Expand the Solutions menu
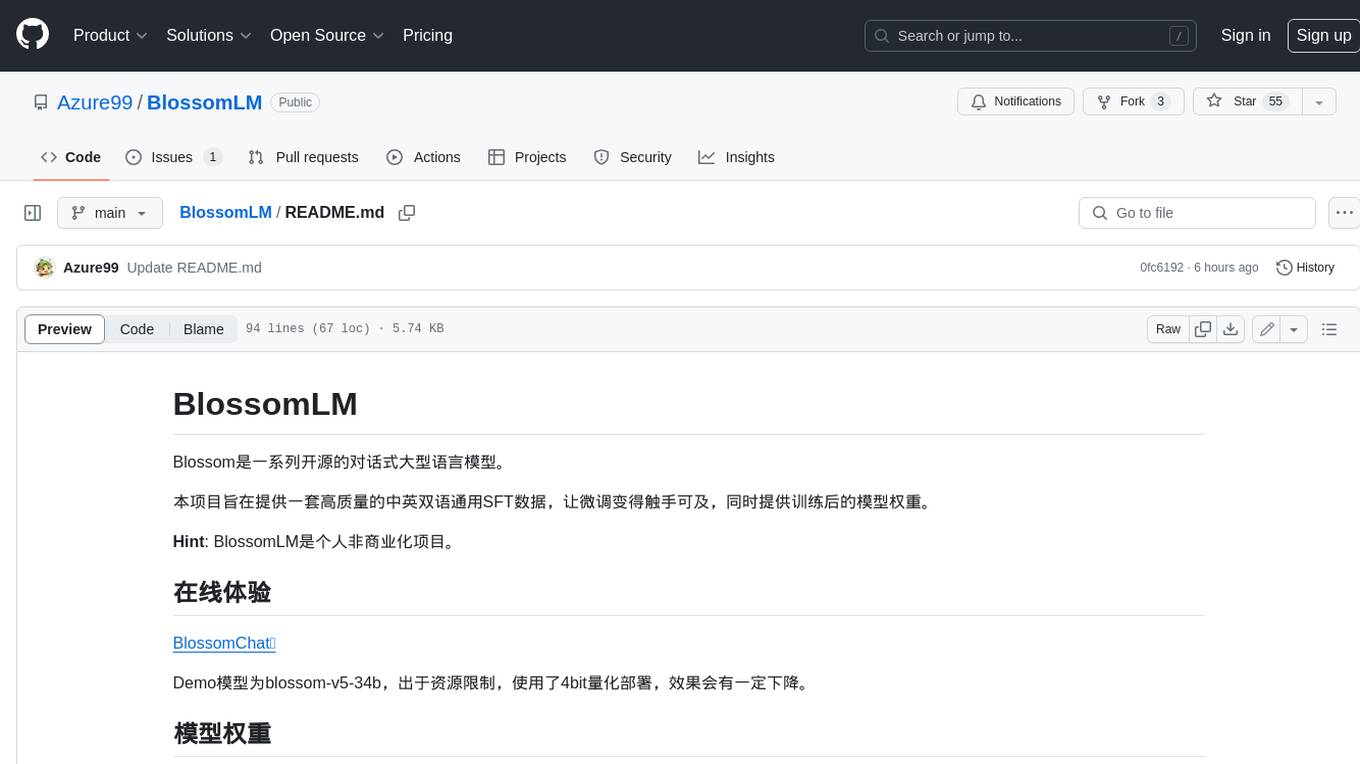The image size is (1360, 764). [209, 35]
